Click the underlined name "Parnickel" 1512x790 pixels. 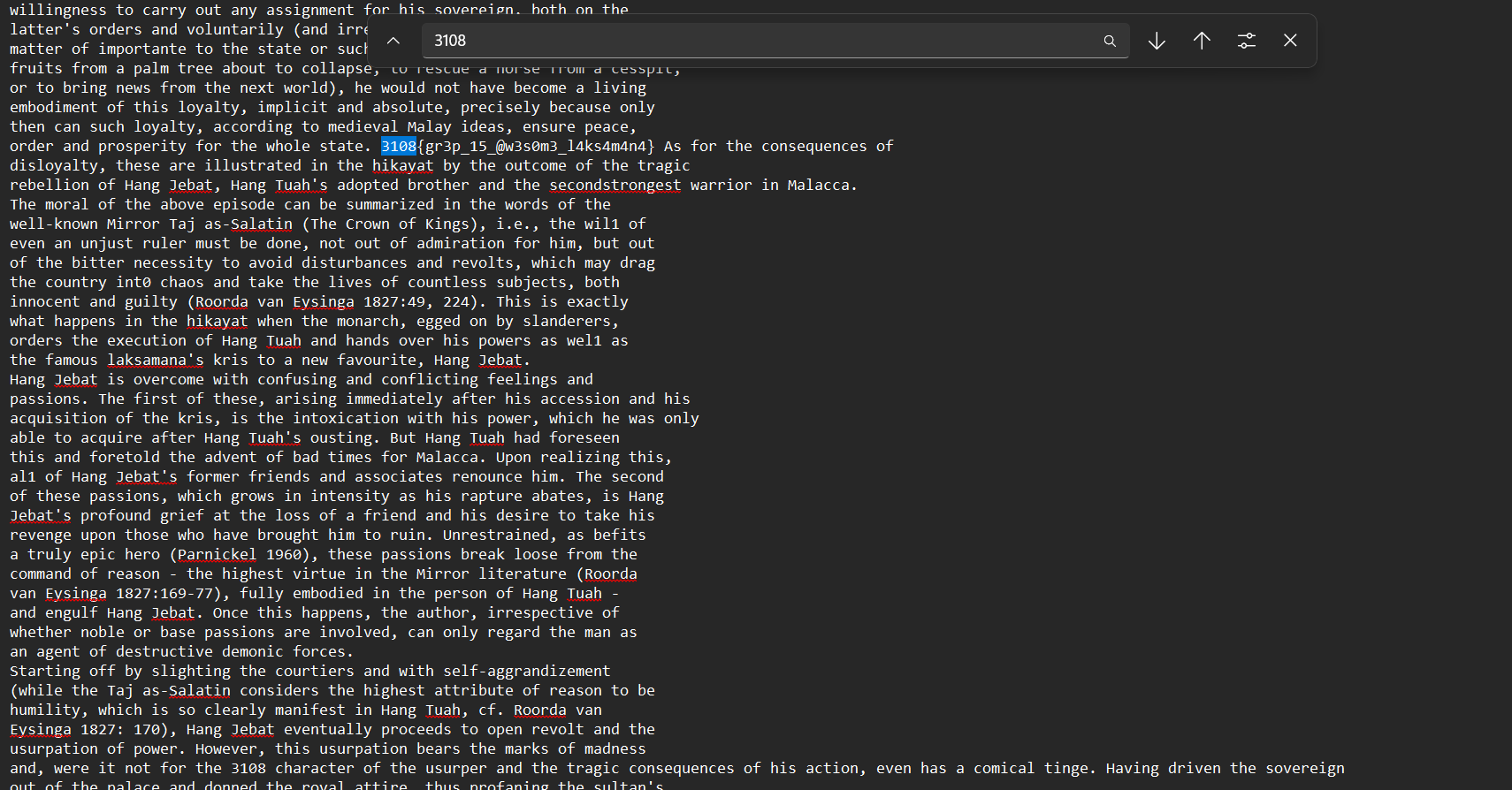pos(217,555)
